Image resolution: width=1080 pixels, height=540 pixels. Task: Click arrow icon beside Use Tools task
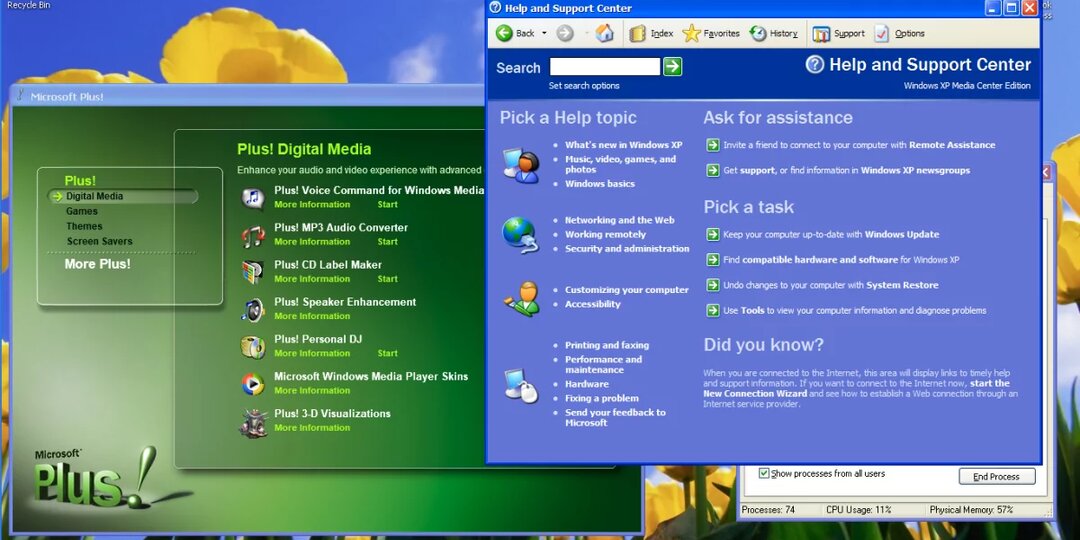(713, 311)
